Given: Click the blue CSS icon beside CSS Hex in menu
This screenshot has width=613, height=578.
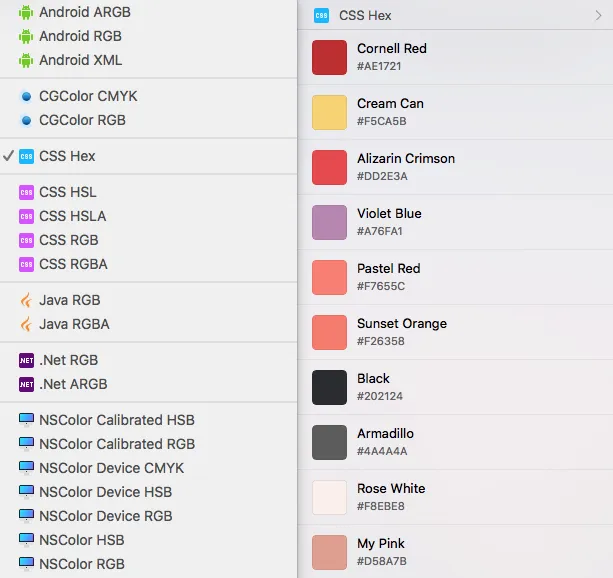Looking at the screenshot, I should [x=26, y=156].
